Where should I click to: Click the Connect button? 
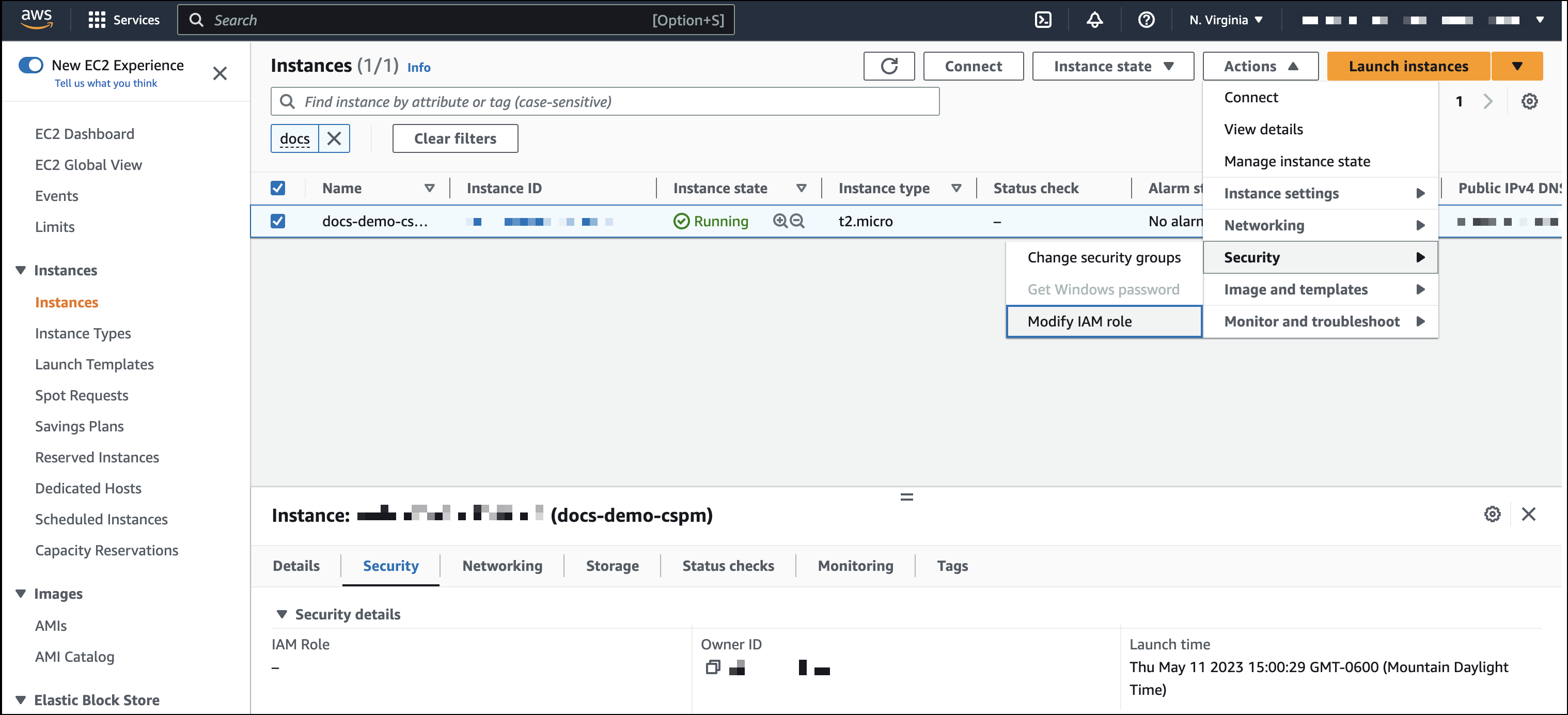click(973, 66)
